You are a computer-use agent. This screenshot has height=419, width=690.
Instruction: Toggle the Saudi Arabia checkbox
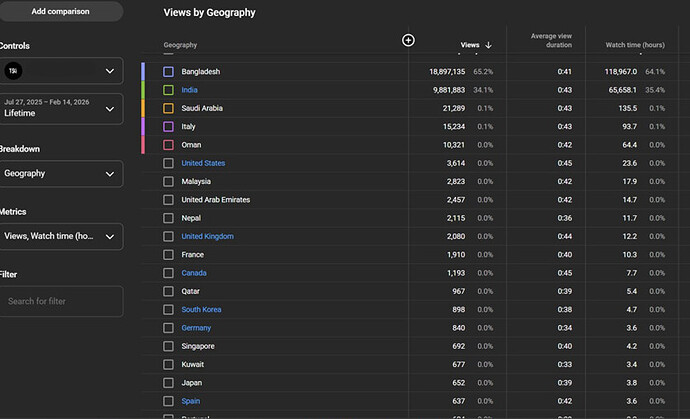(169, 108)
